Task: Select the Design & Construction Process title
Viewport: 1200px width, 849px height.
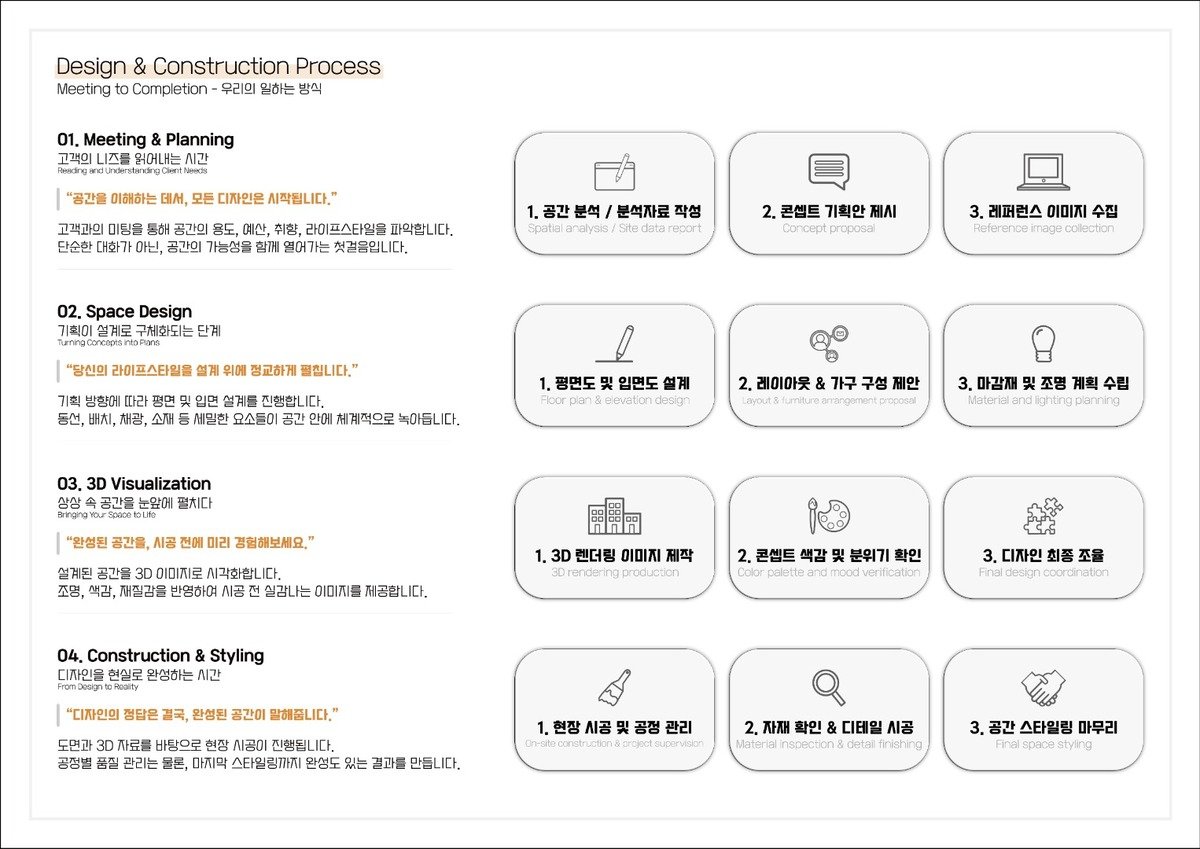Action: (218, 67)
